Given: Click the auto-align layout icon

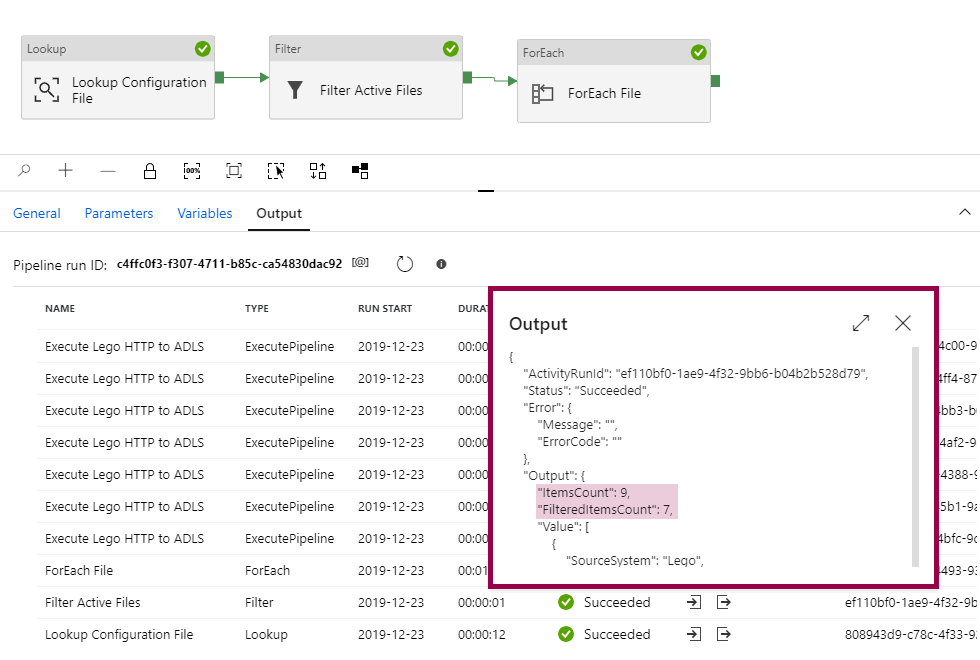Looking at the screenshot, I should click(318, 171).
